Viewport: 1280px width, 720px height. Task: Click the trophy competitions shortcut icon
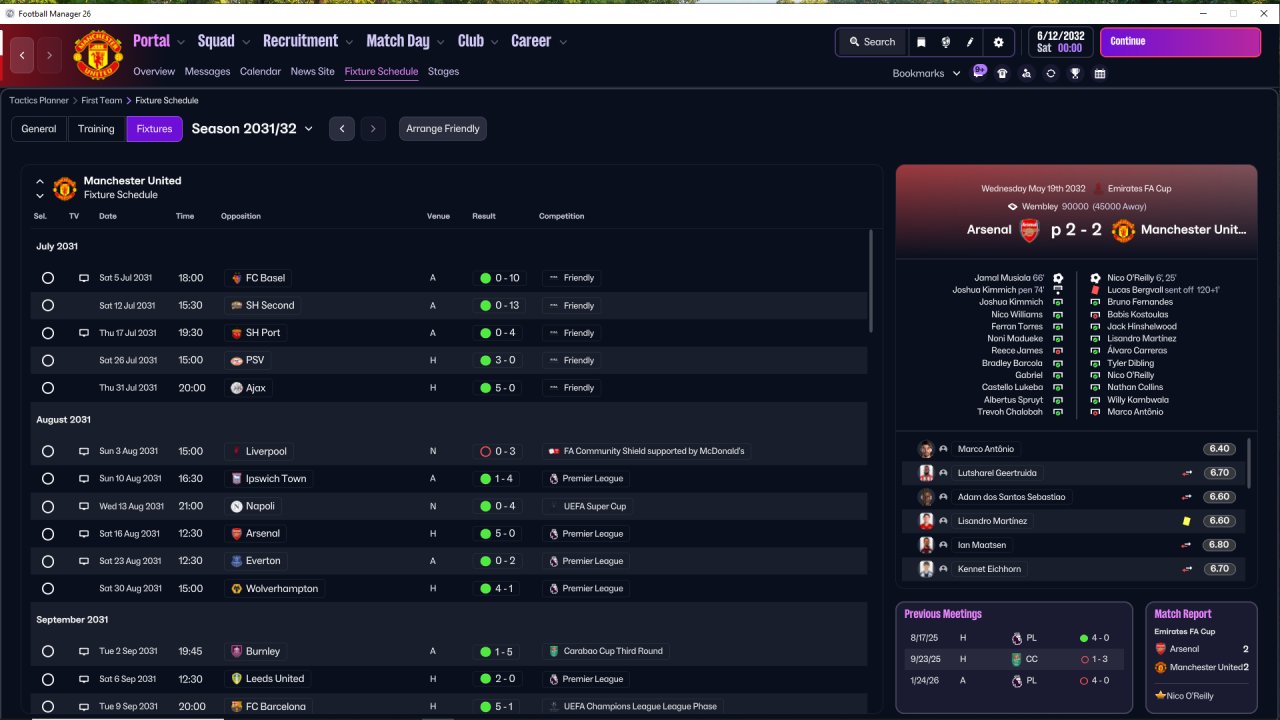tap(1075, 73)
